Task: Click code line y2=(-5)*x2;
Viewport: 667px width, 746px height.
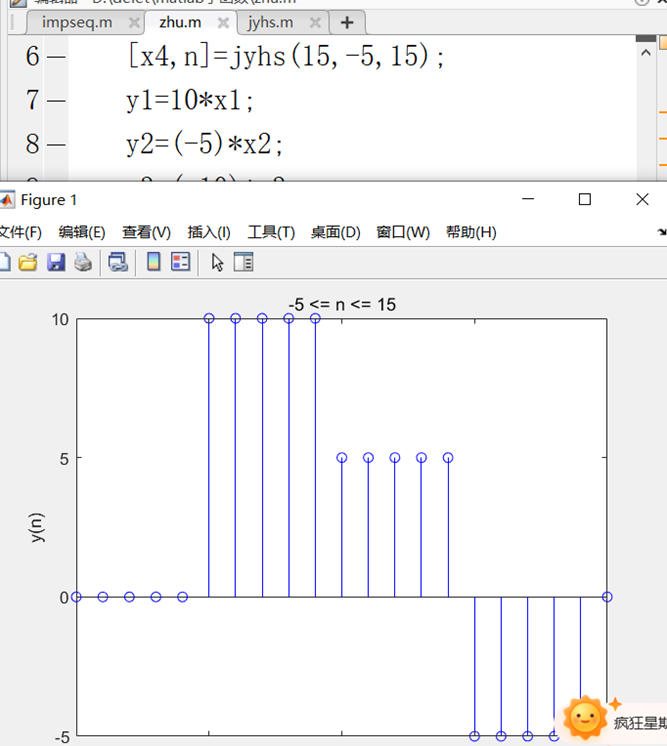Action: tap(204, 144)
